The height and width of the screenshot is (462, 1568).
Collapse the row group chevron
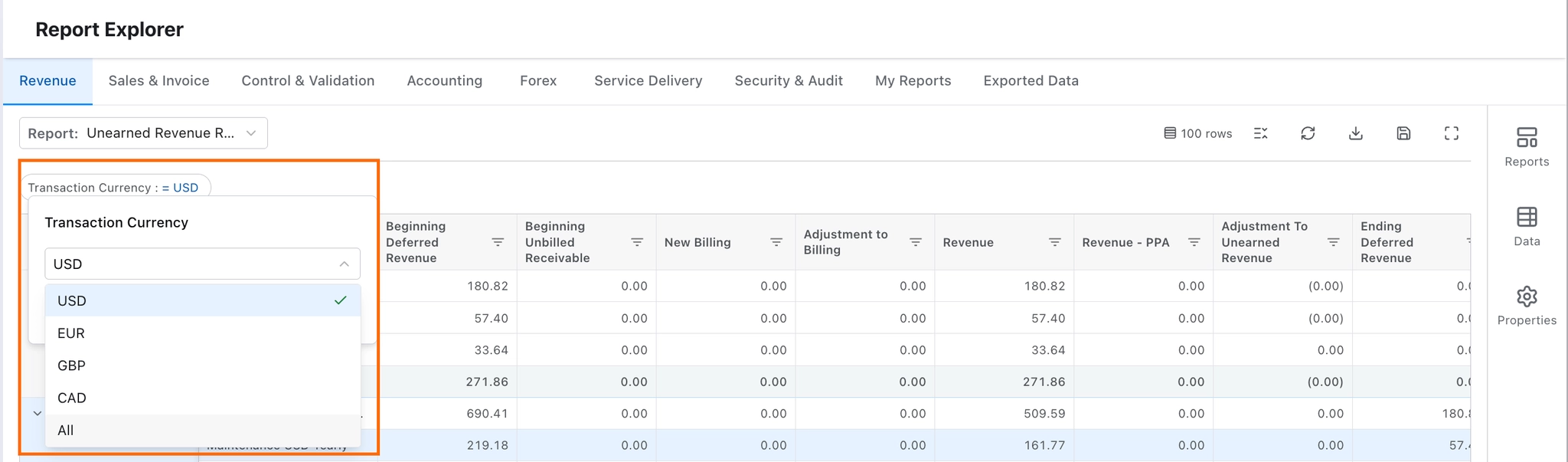coord(37,414)
